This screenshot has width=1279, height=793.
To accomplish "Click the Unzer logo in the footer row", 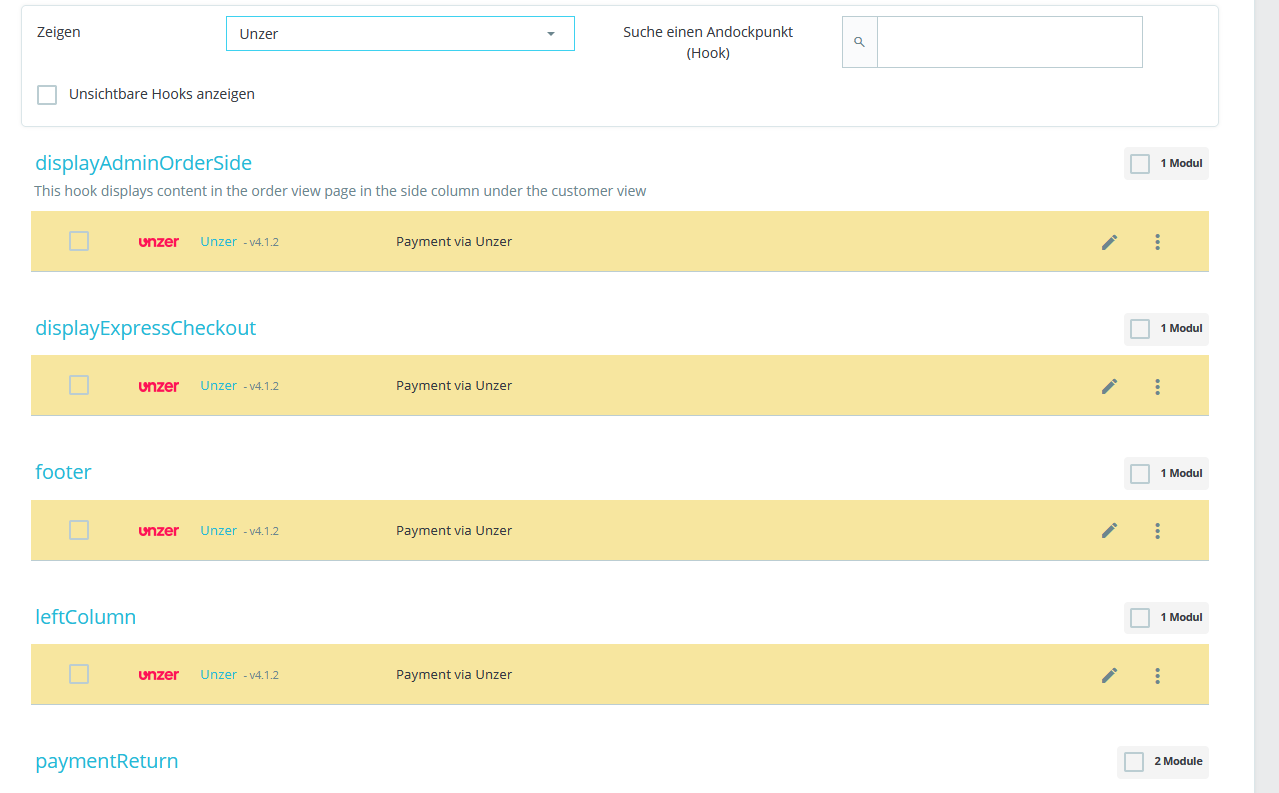I will pos(159,531).
